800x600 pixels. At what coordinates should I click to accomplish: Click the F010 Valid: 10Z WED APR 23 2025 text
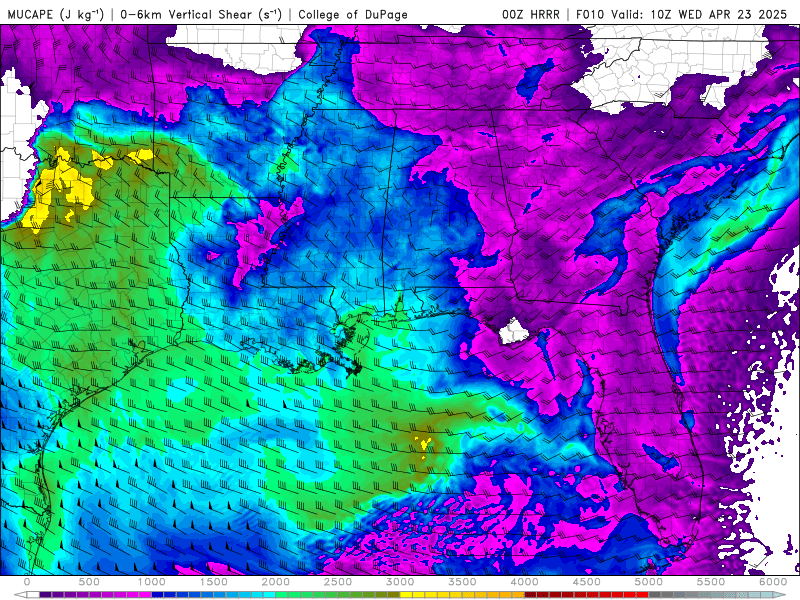(681, 14)
